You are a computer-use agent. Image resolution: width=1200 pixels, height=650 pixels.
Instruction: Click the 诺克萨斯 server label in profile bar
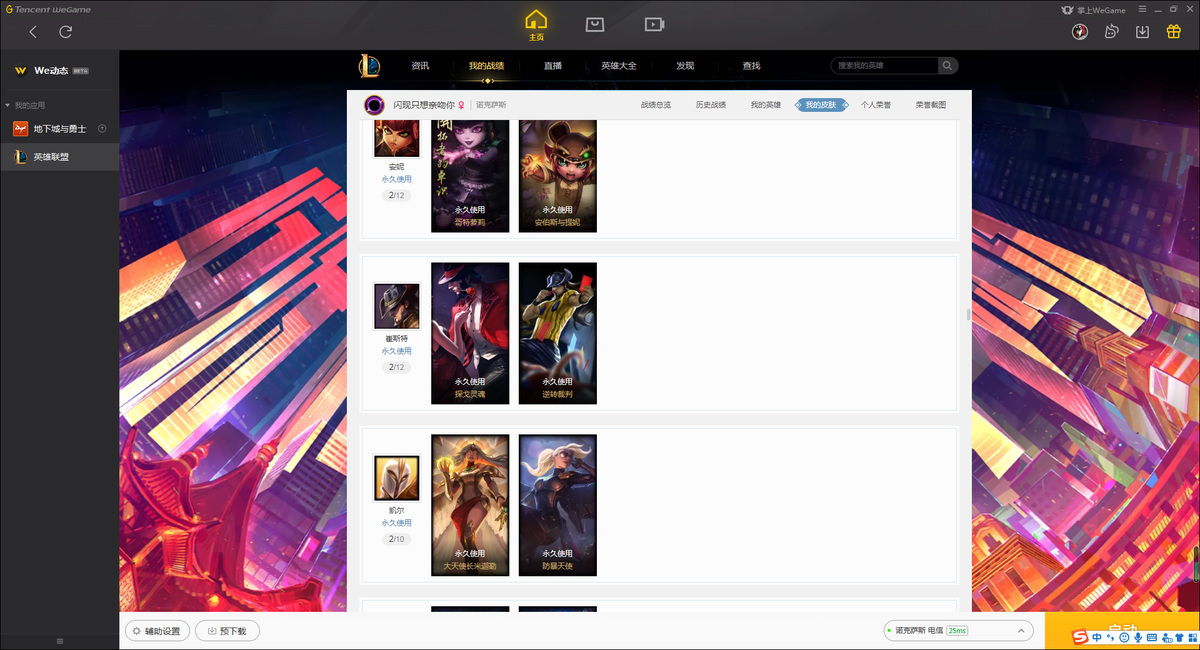[491, 105]
